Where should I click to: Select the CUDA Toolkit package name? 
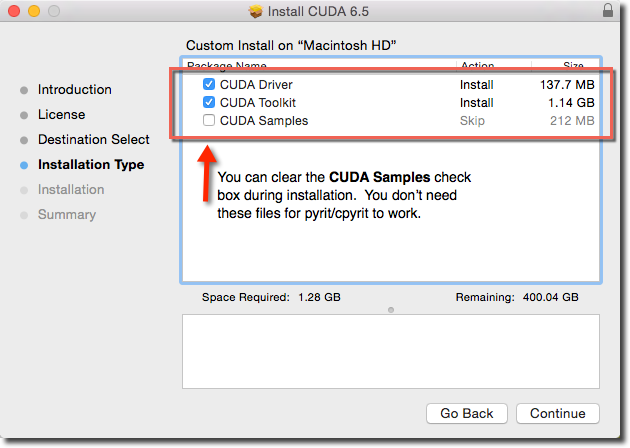(258, 102)
